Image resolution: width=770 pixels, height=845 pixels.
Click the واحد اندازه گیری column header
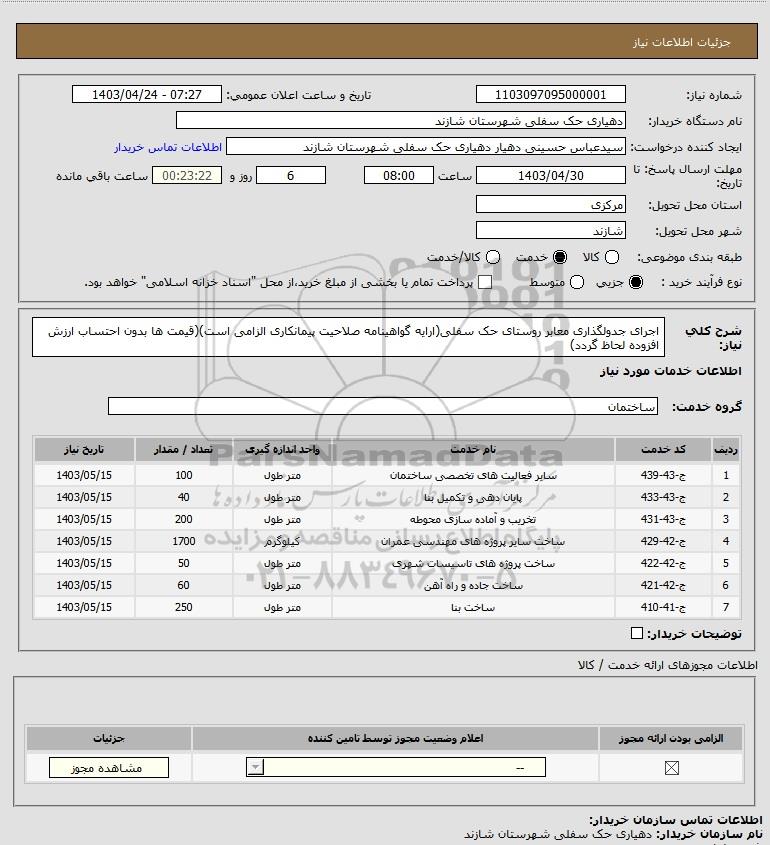pos(282,449)
